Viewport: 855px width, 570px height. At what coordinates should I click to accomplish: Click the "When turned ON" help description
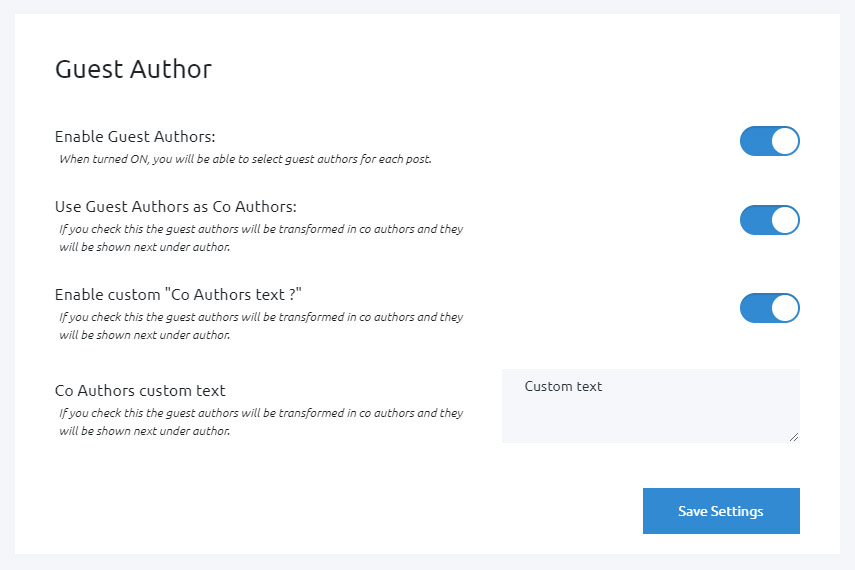coord(245,159)
